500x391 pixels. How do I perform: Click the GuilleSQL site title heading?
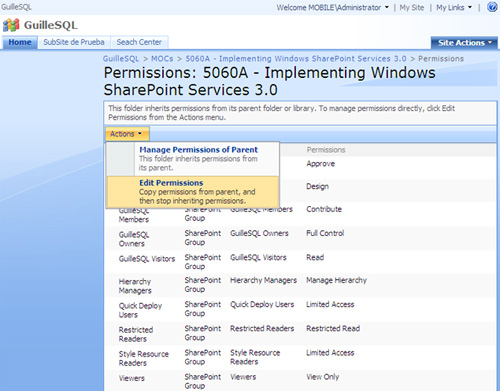(50, 25)
